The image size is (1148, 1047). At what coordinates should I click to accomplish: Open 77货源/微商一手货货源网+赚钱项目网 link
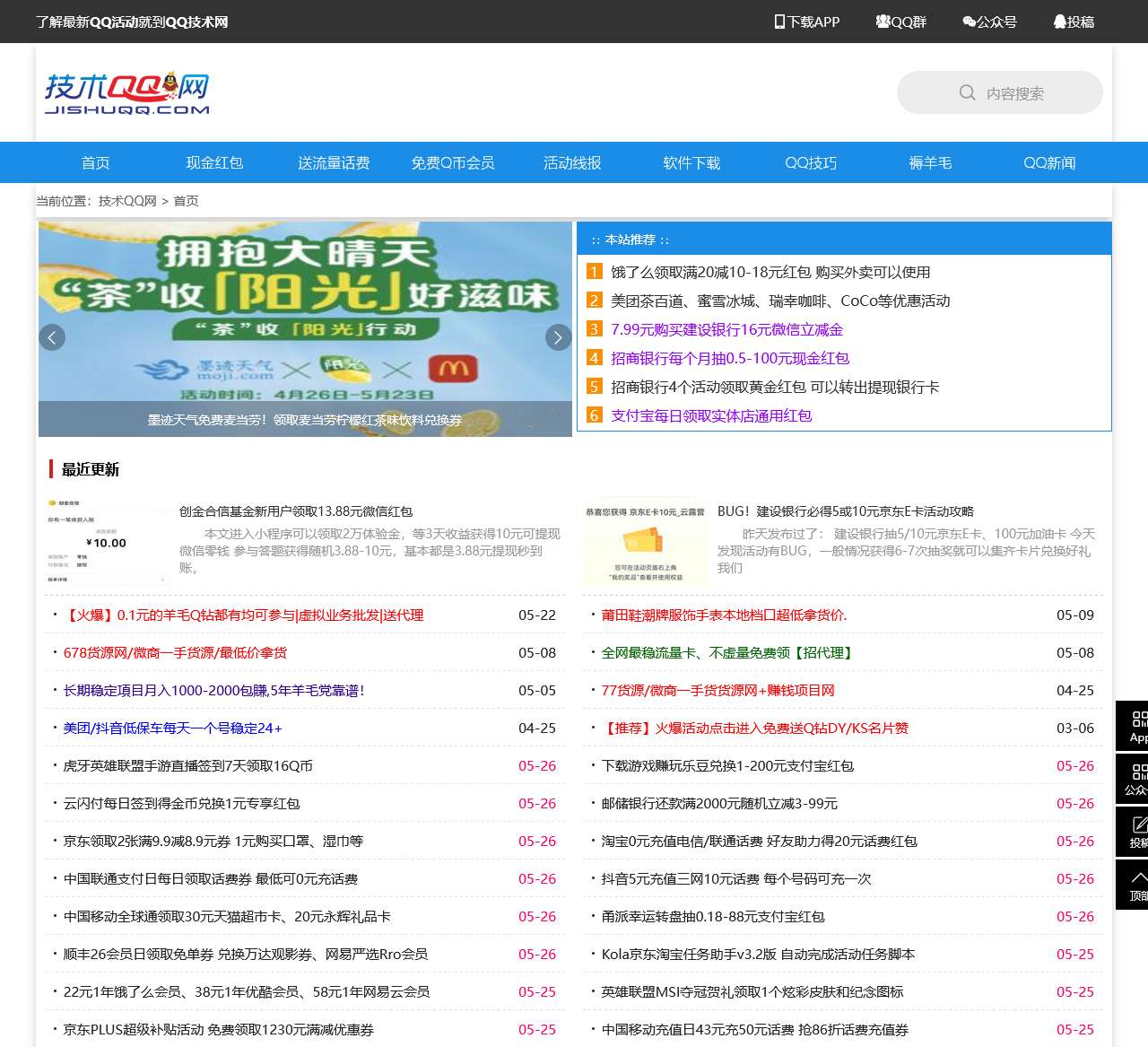click(717, 691)
